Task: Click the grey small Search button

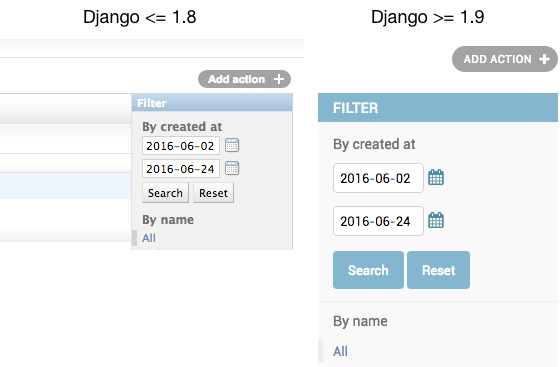Action: (165, 193)
